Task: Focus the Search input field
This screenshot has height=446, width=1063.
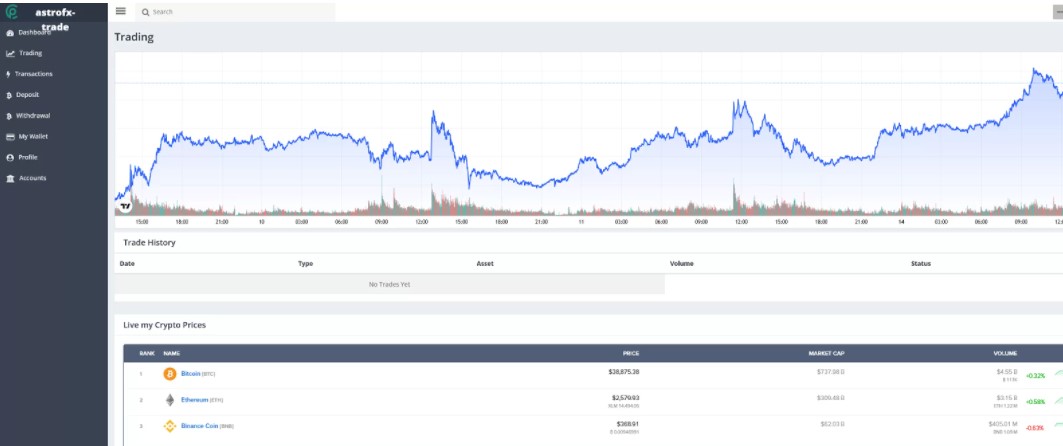Action: [x=234, y=12]
